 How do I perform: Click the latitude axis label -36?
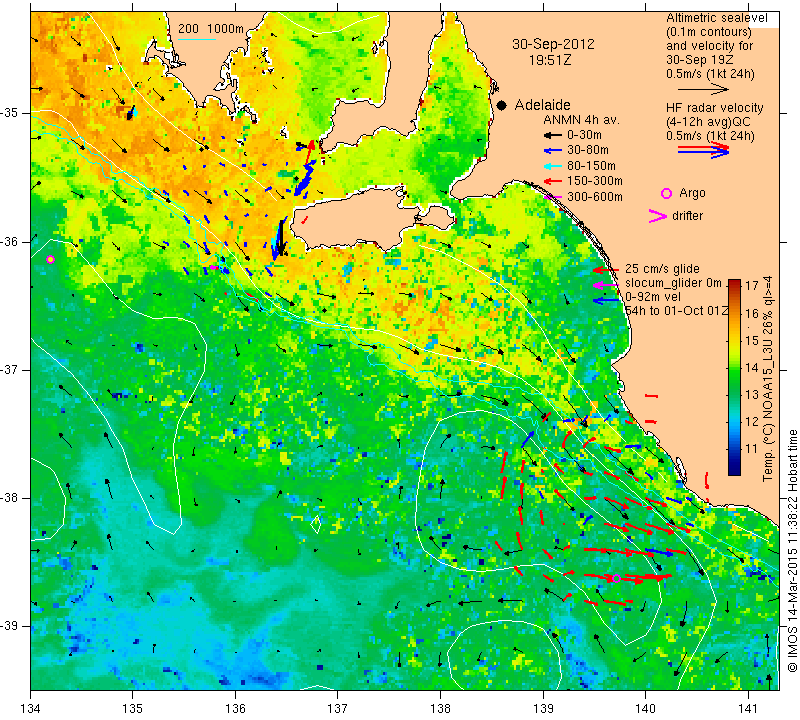click(x=9, y=241)
